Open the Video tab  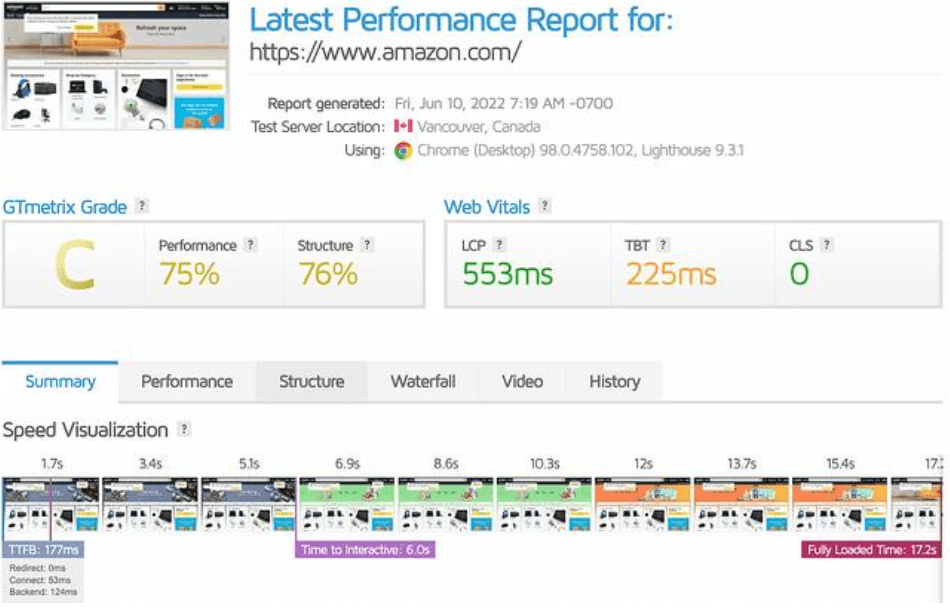522,382
